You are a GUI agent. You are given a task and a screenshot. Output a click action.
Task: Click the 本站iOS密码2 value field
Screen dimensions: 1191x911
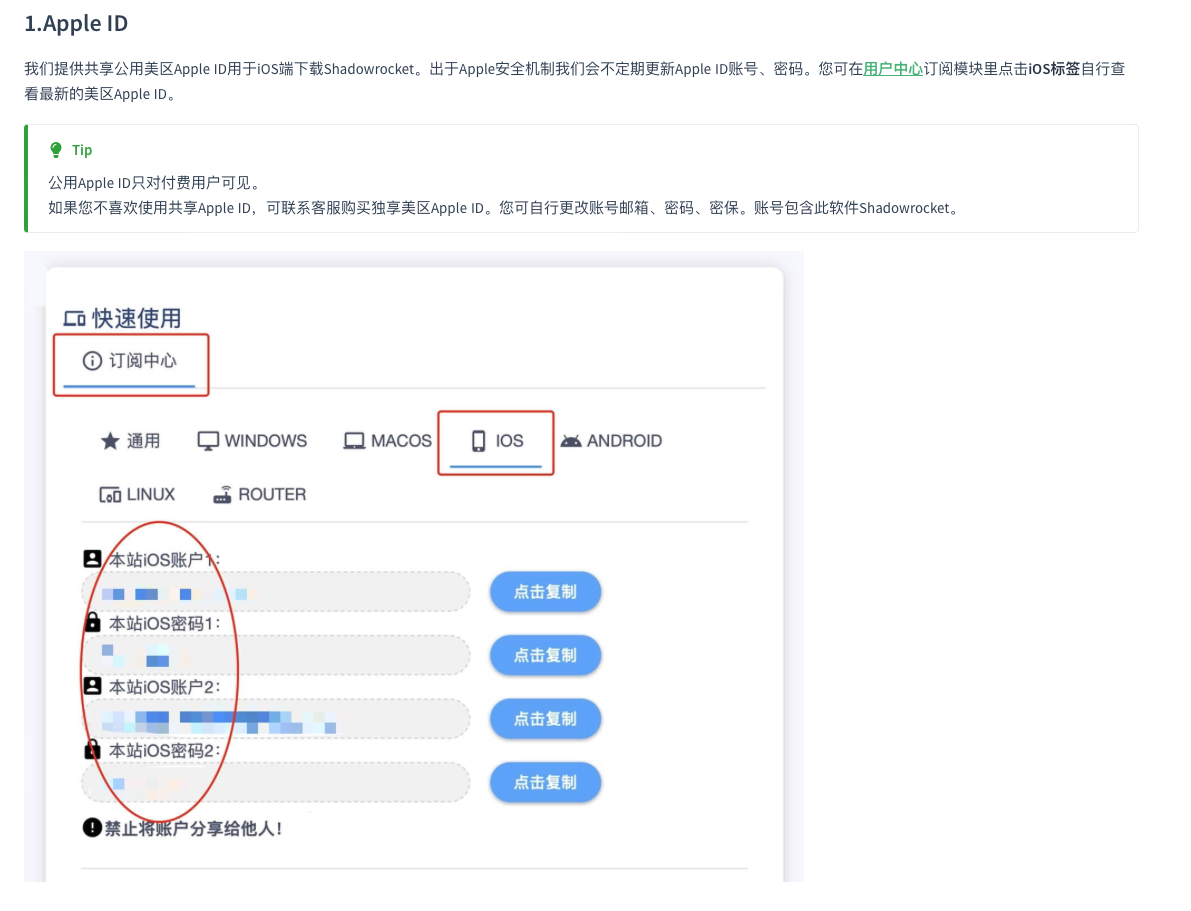pos(276,782)
